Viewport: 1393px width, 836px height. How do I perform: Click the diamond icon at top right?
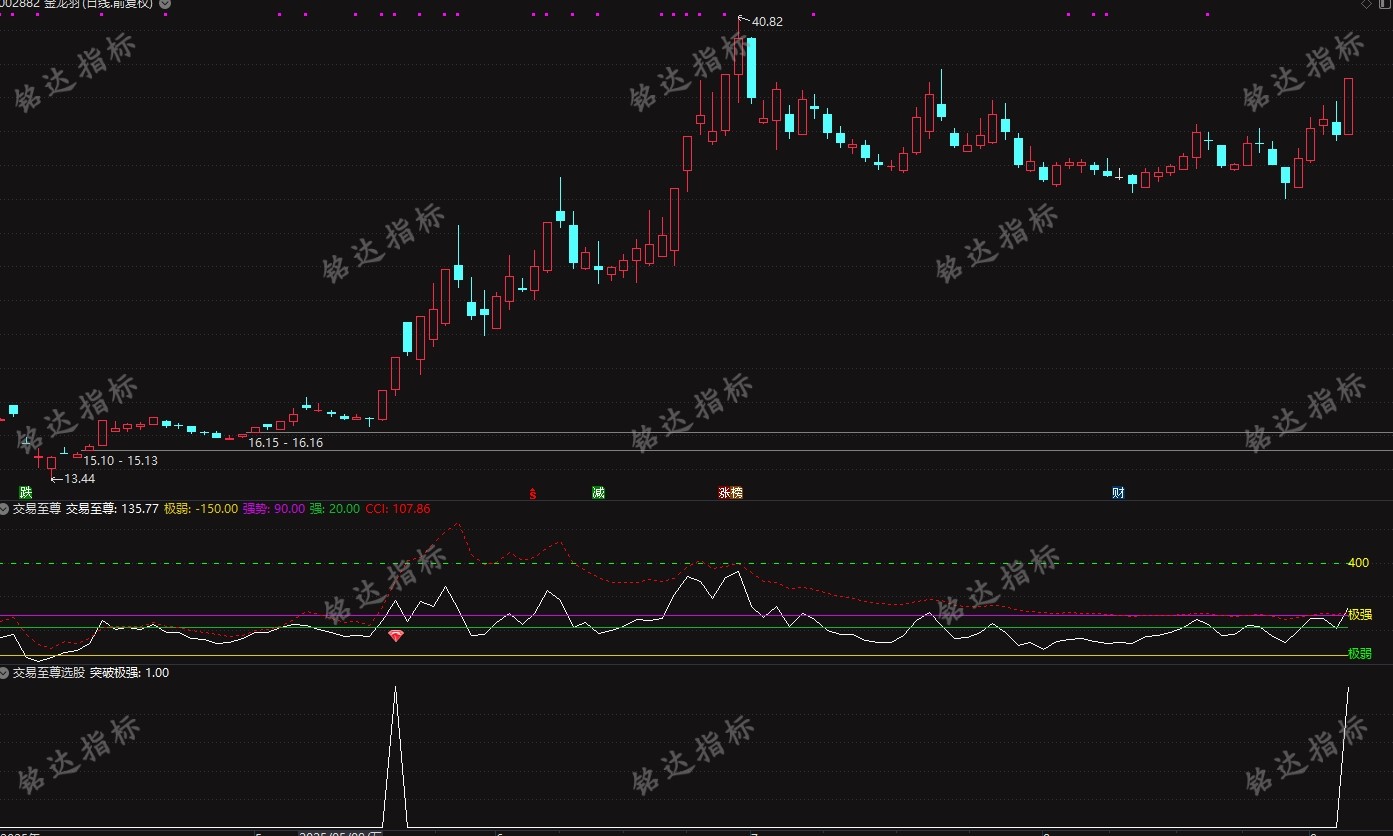[1367, 4]
